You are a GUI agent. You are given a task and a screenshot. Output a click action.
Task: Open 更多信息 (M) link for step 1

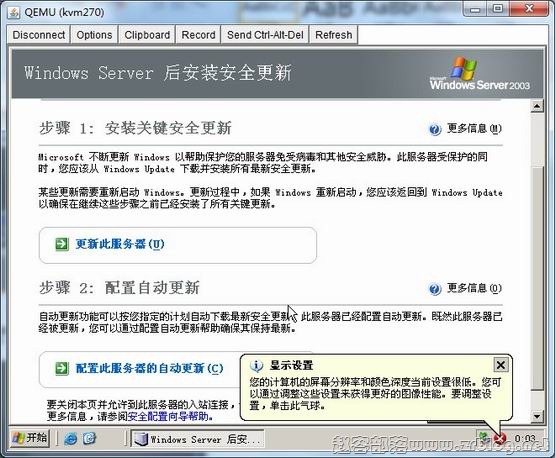point(474,128)
